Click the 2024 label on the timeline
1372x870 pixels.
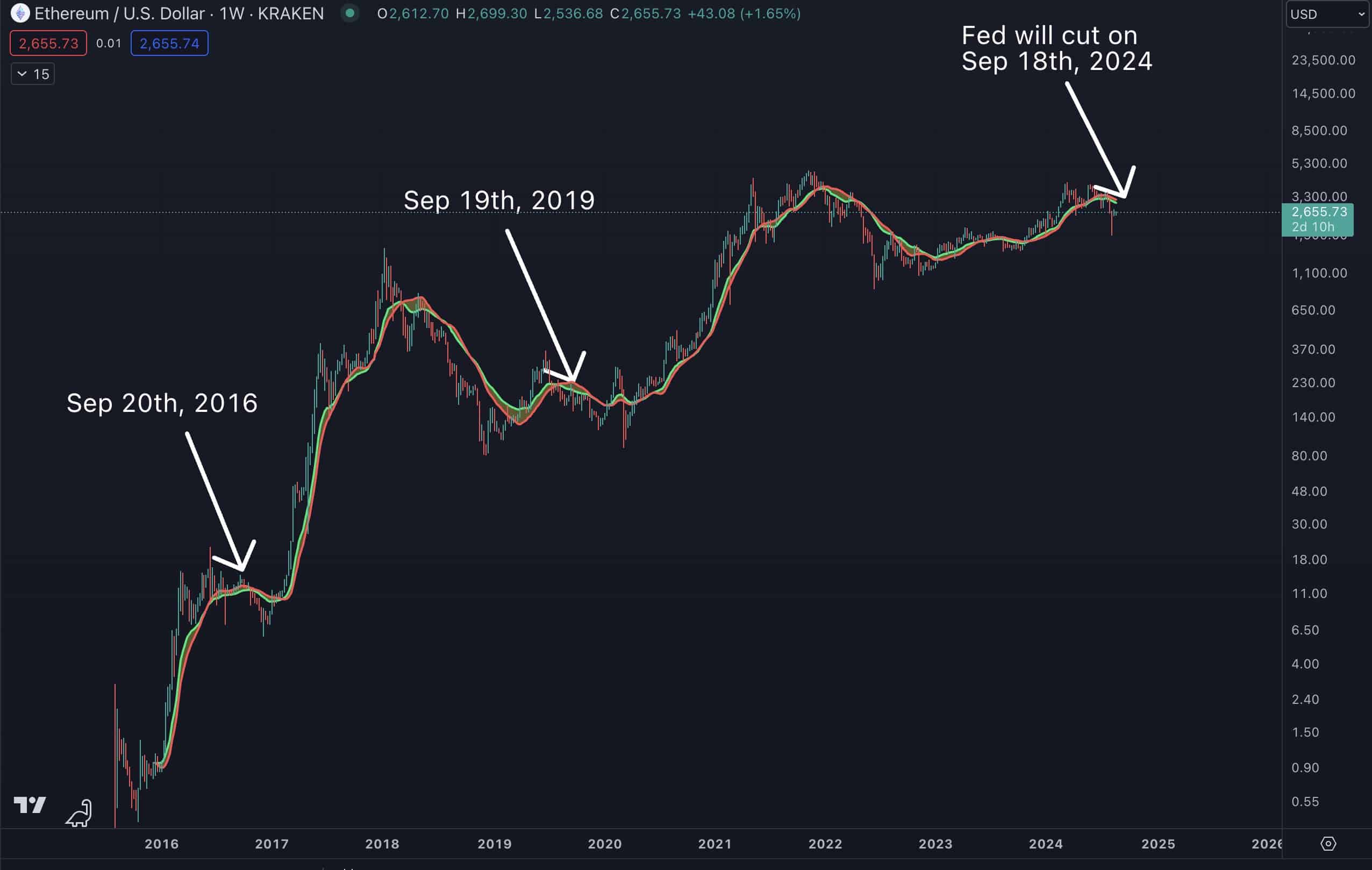(1047, 844)
